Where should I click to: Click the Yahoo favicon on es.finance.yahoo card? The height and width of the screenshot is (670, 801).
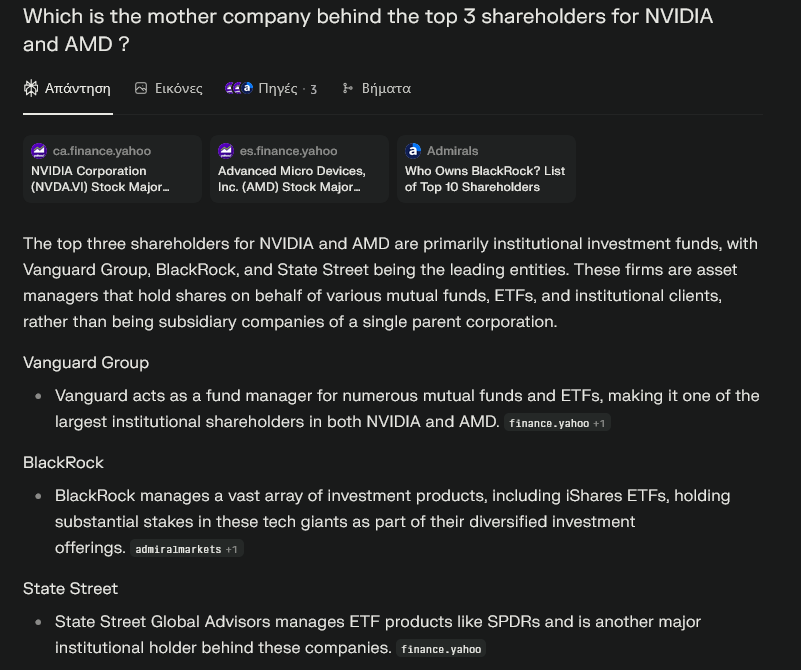226,151
